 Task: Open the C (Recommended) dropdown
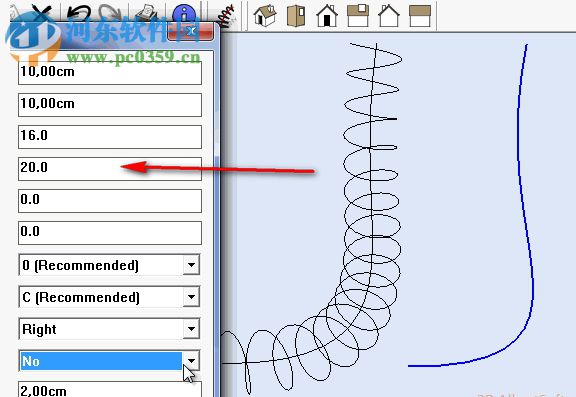click(x=191, y=297)
